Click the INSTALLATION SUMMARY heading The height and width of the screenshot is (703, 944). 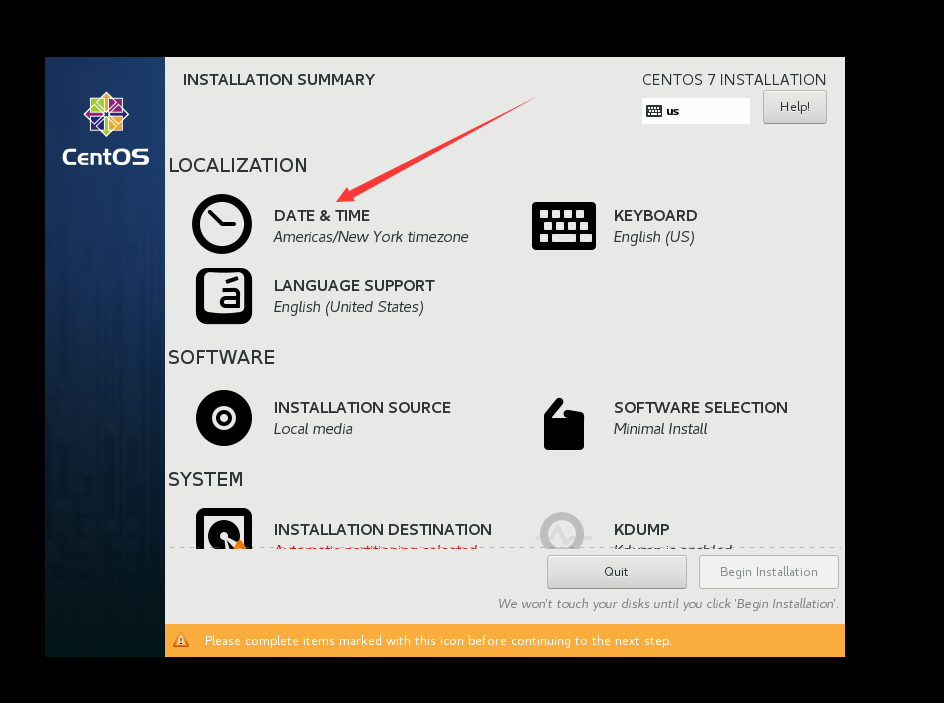point(279,79)
